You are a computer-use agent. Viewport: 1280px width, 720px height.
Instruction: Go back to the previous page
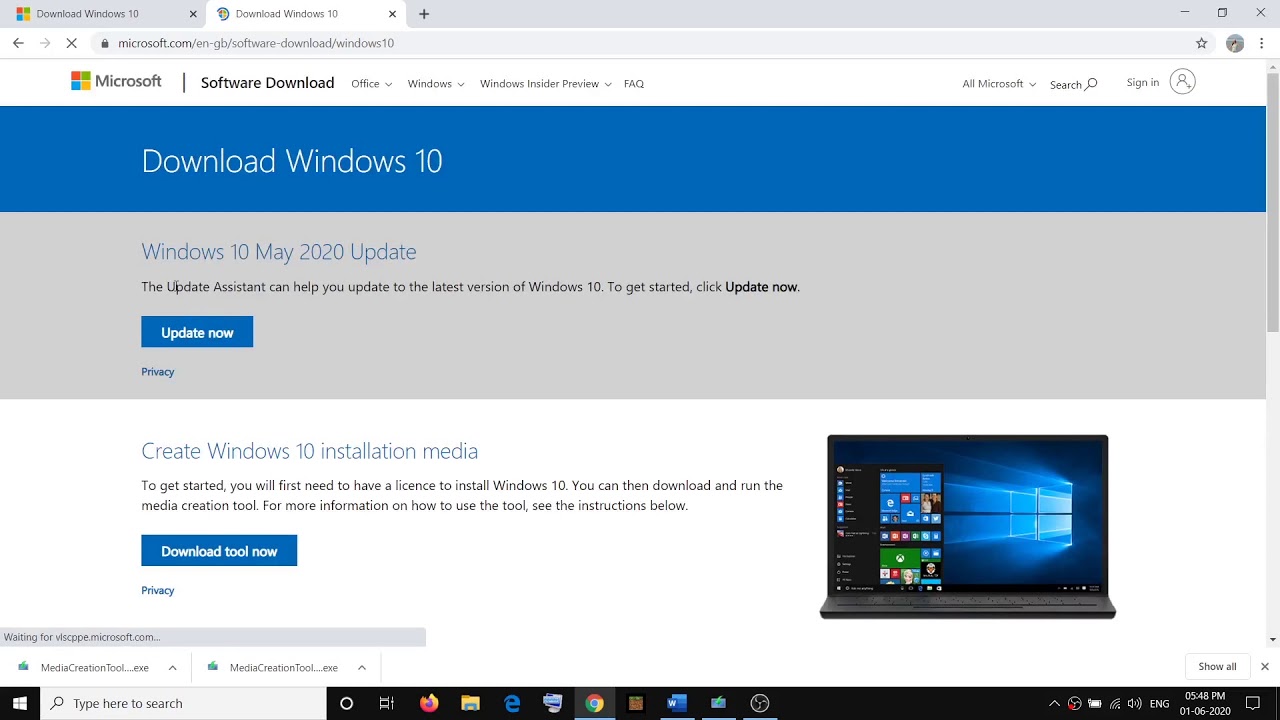[x=18, y=43]
